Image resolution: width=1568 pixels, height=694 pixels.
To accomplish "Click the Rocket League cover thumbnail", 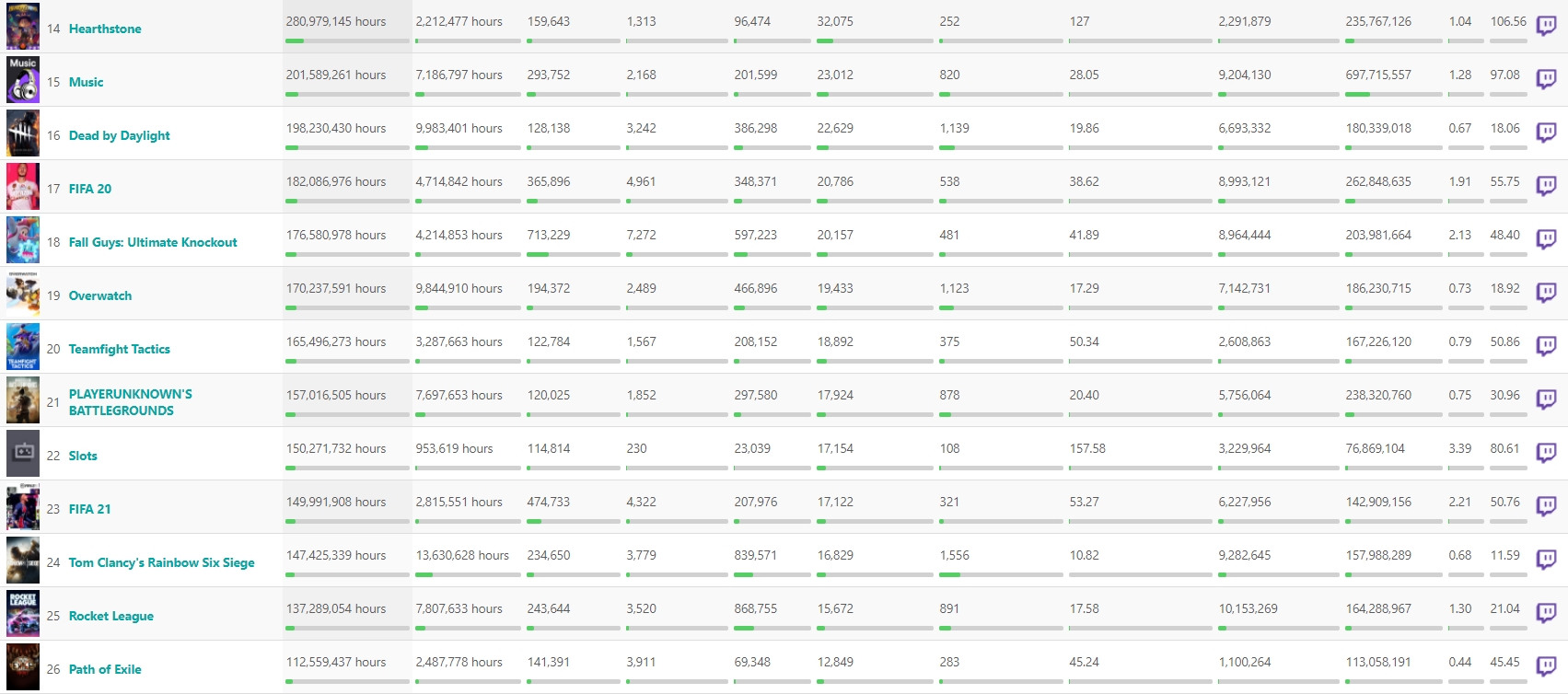I will [23, 614].
